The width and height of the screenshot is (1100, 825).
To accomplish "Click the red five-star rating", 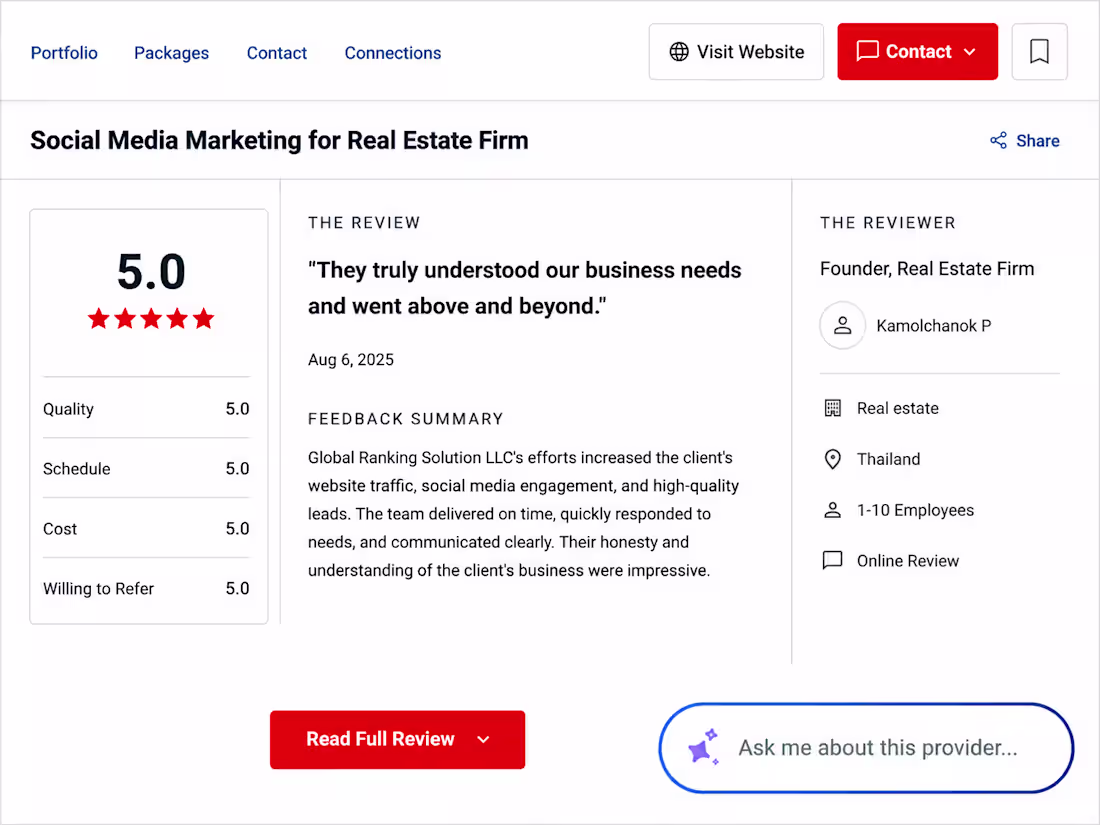I will click(x=151, y=319).
